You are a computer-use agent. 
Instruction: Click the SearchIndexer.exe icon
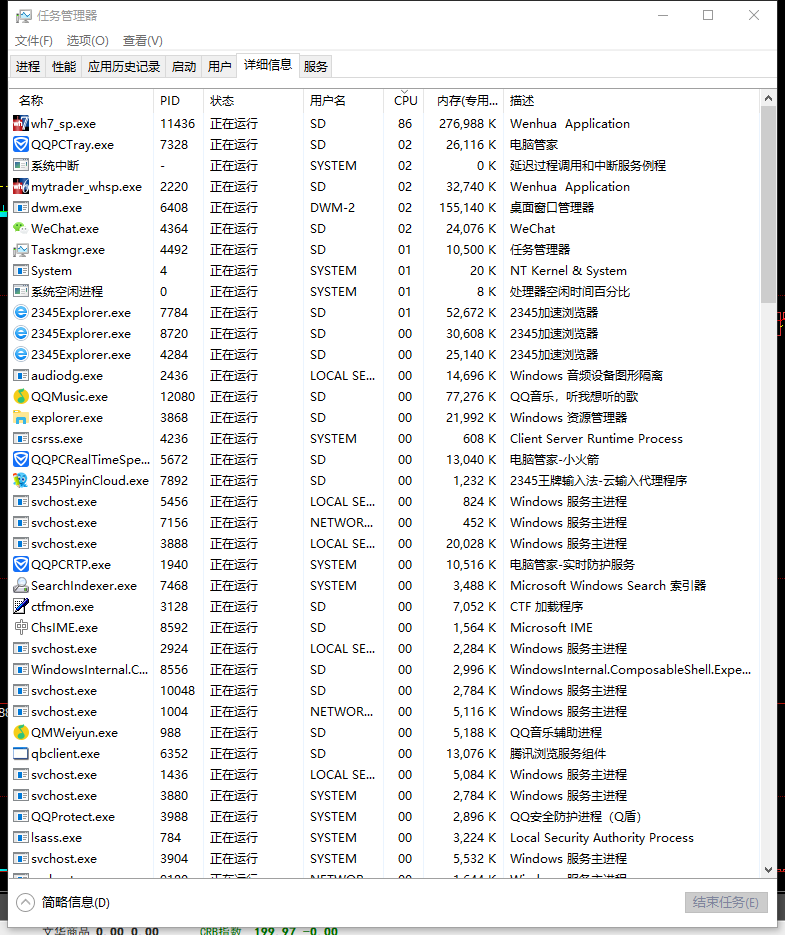21,586
